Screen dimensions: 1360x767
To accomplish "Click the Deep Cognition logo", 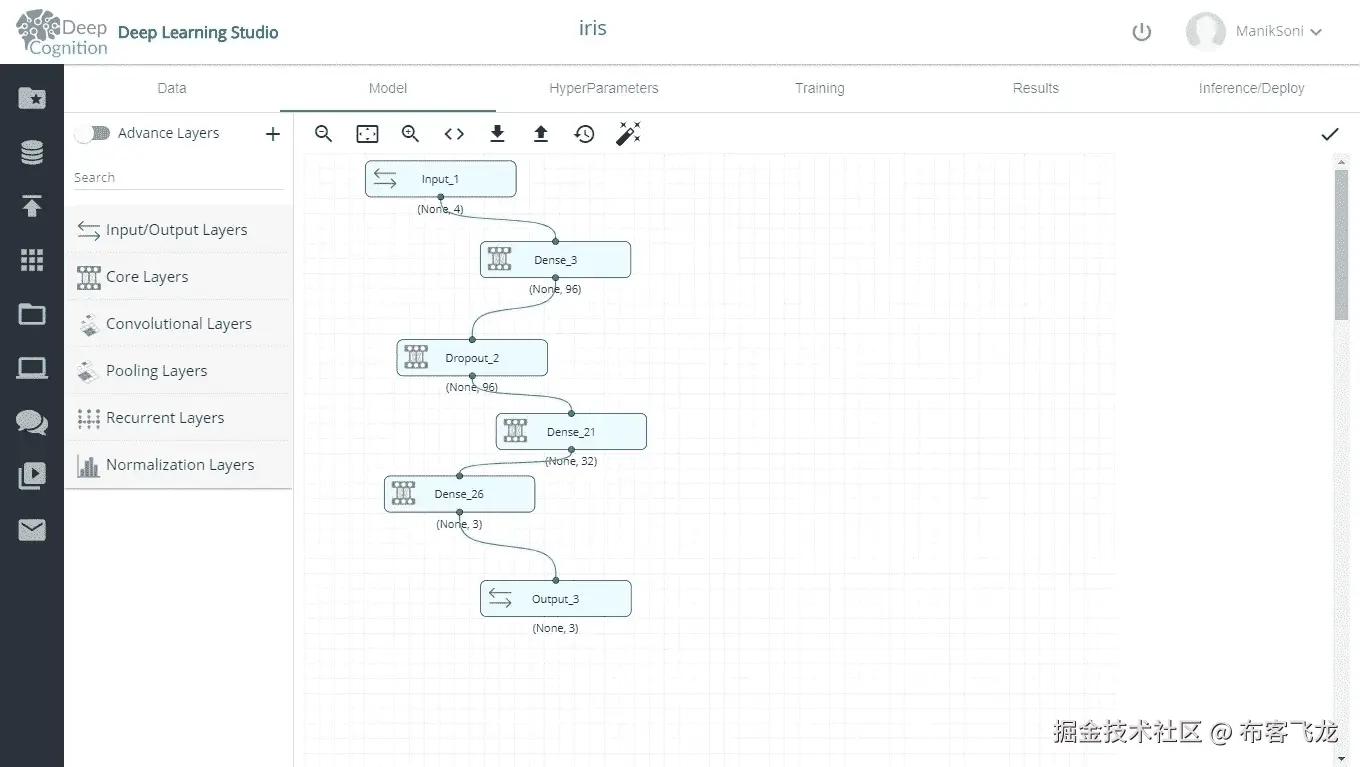I will click(x=62, y=33).
